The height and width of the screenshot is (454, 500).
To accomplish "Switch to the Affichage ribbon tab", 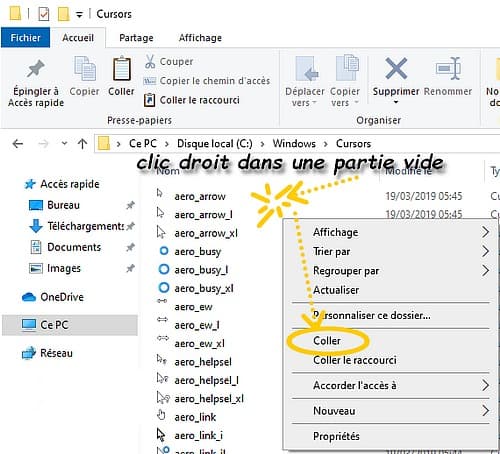I will tap(200, 38).
